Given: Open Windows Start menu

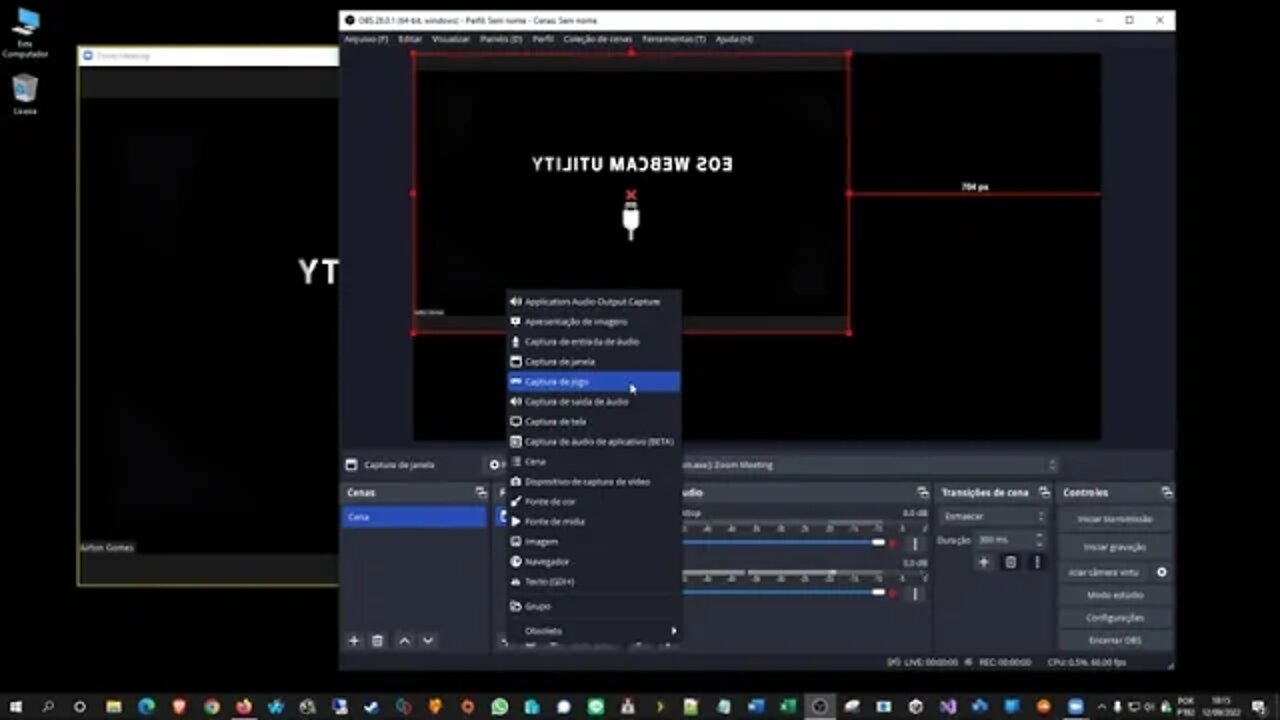Looking at the screenshot, I should [x=16, y=706].
